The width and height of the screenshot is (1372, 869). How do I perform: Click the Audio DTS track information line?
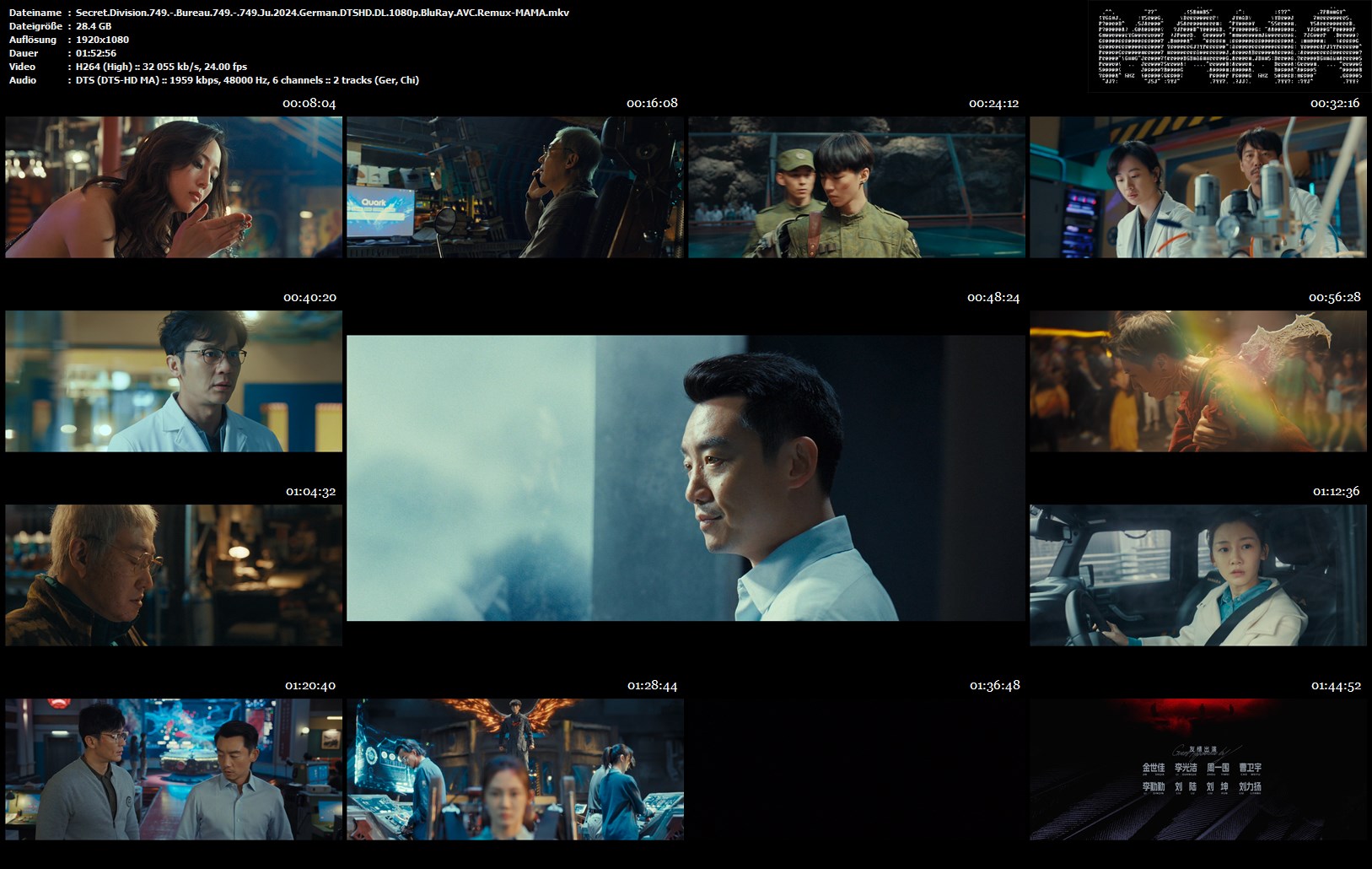tap(247, 80)
